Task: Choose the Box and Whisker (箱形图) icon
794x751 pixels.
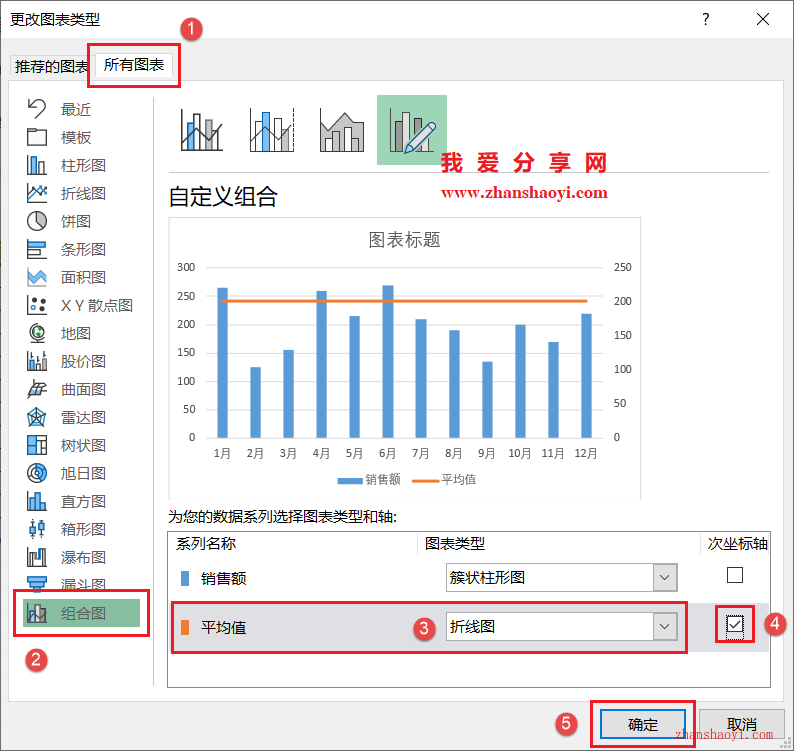Action: coord(36,529)
